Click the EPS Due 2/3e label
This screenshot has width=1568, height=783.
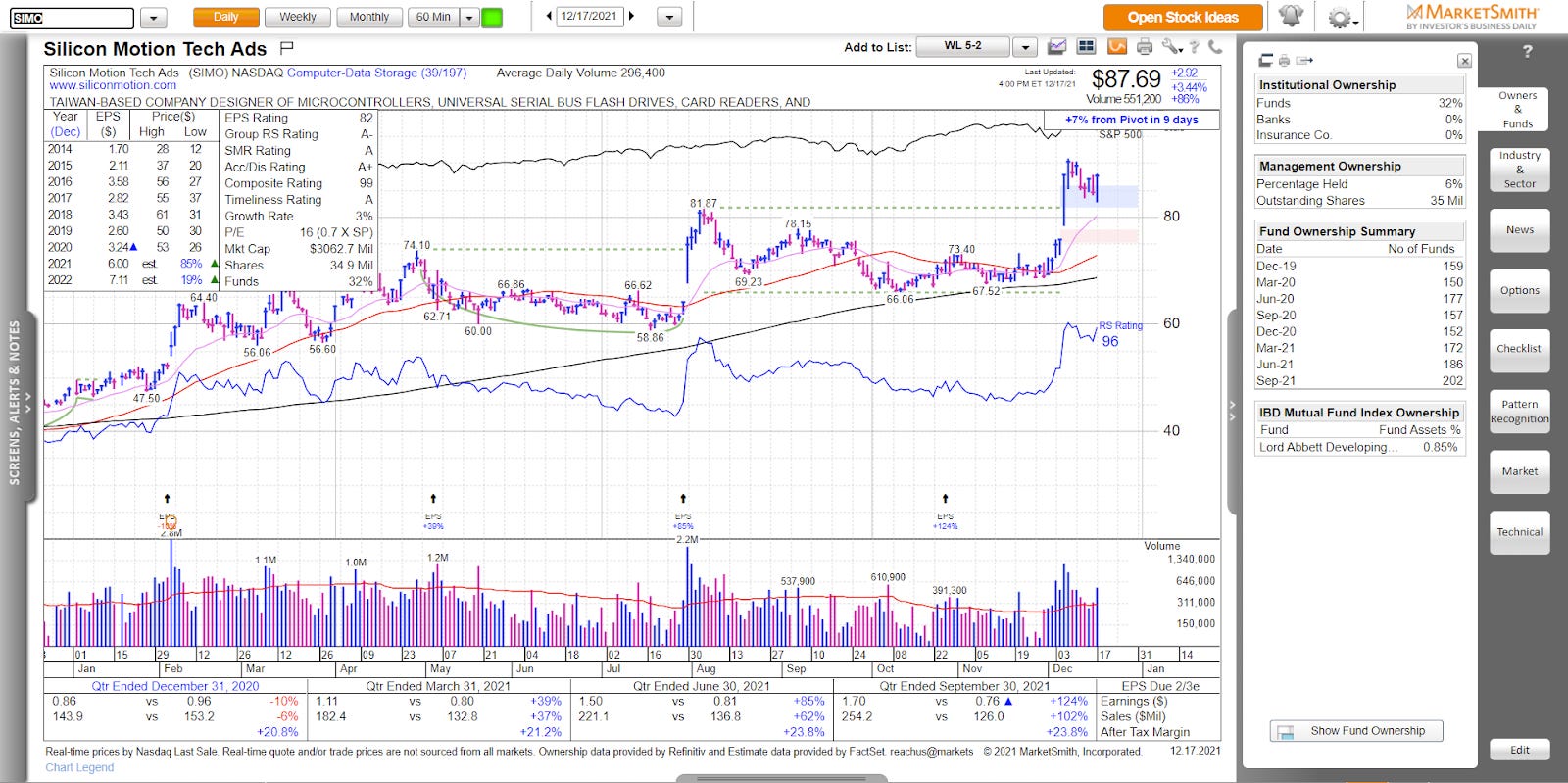point(1160,686)
